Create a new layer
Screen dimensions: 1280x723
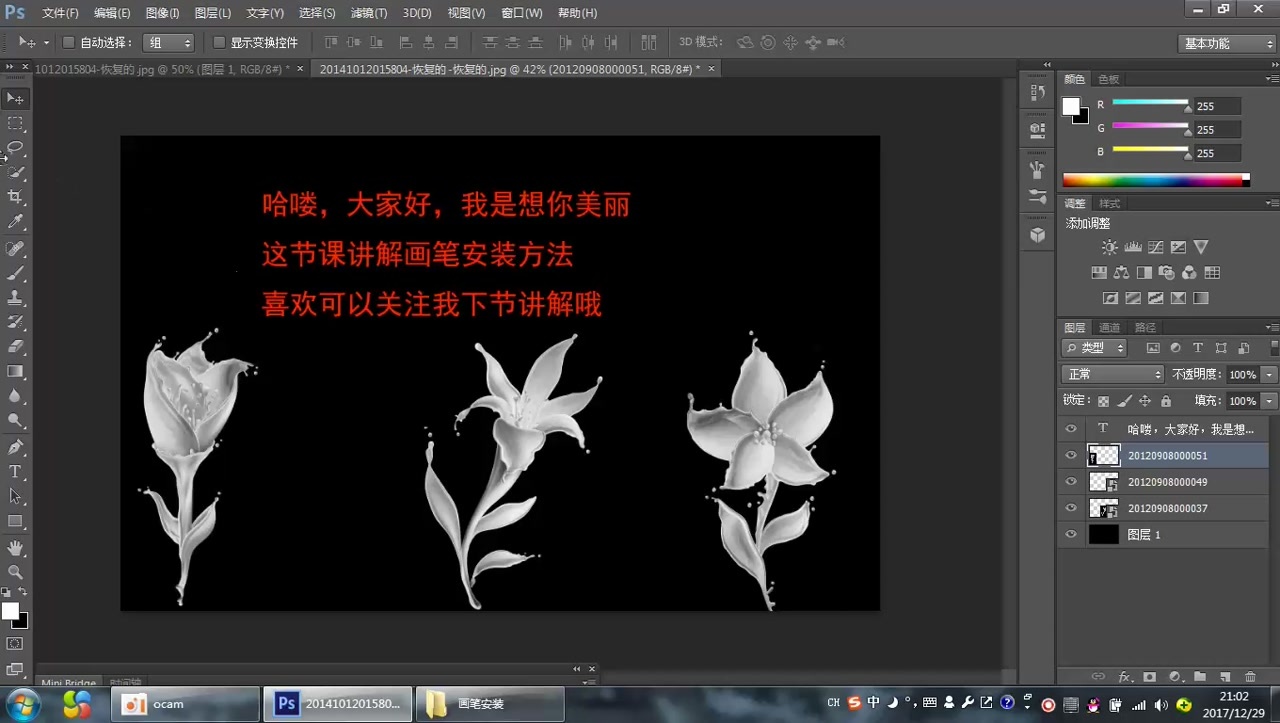point(1225,677)
